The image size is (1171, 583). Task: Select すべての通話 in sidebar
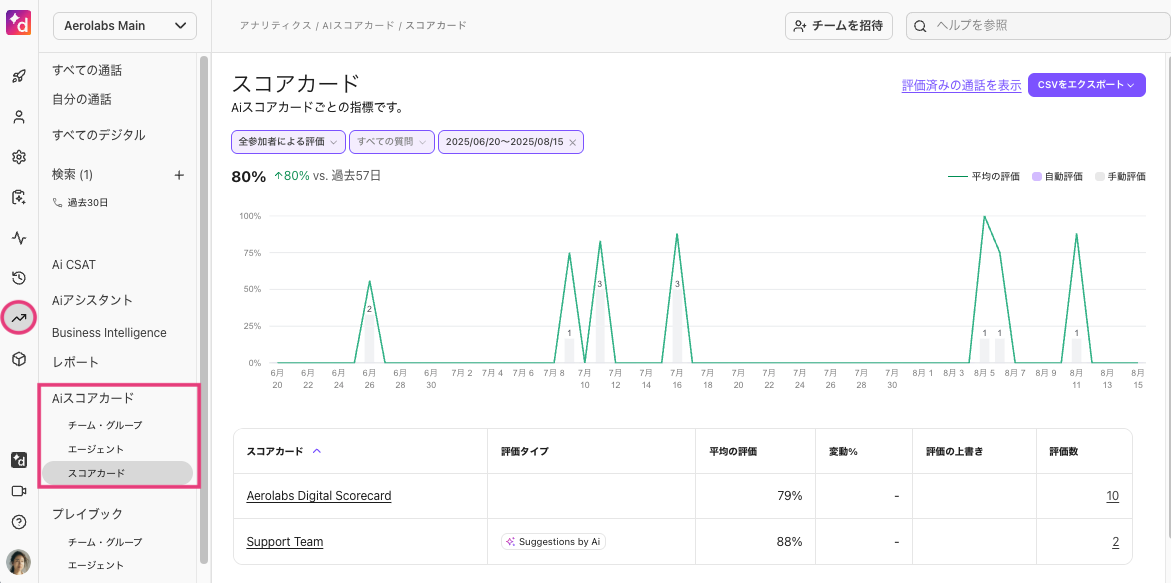(87, 70)
